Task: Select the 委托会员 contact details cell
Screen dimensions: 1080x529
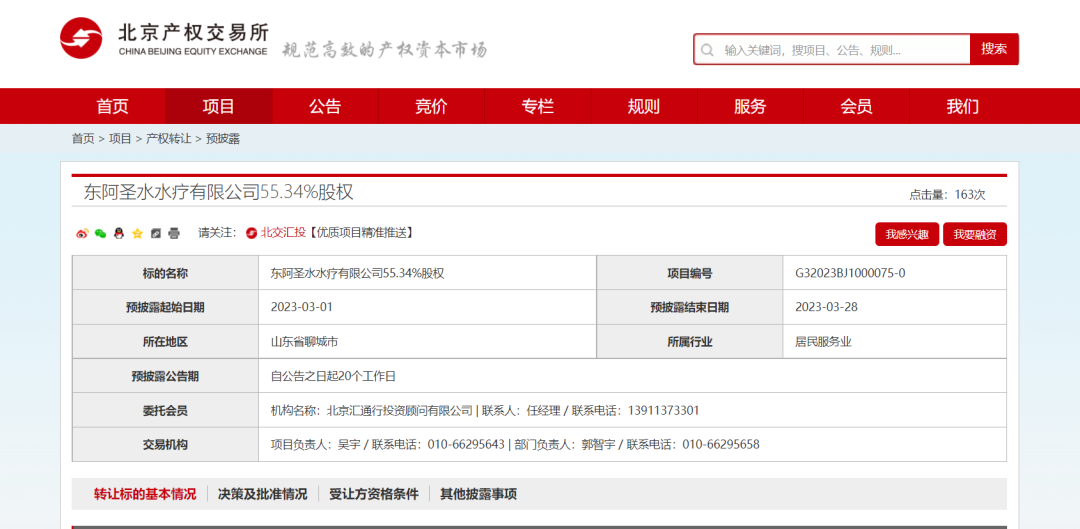Action: click(632, 411)
